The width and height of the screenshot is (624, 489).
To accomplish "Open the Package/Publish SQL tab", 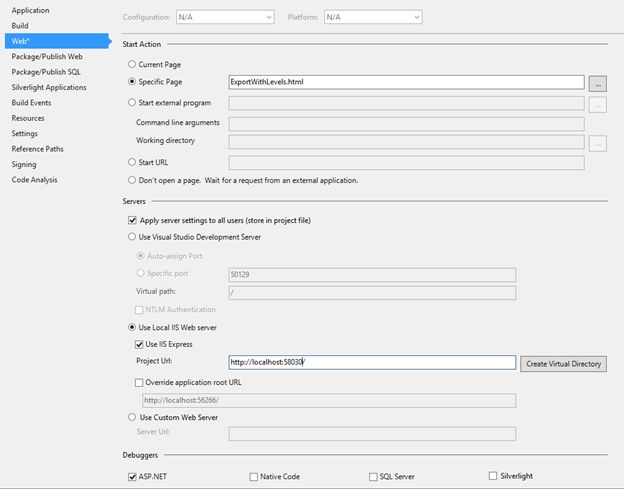I will (x=46, y=72).
